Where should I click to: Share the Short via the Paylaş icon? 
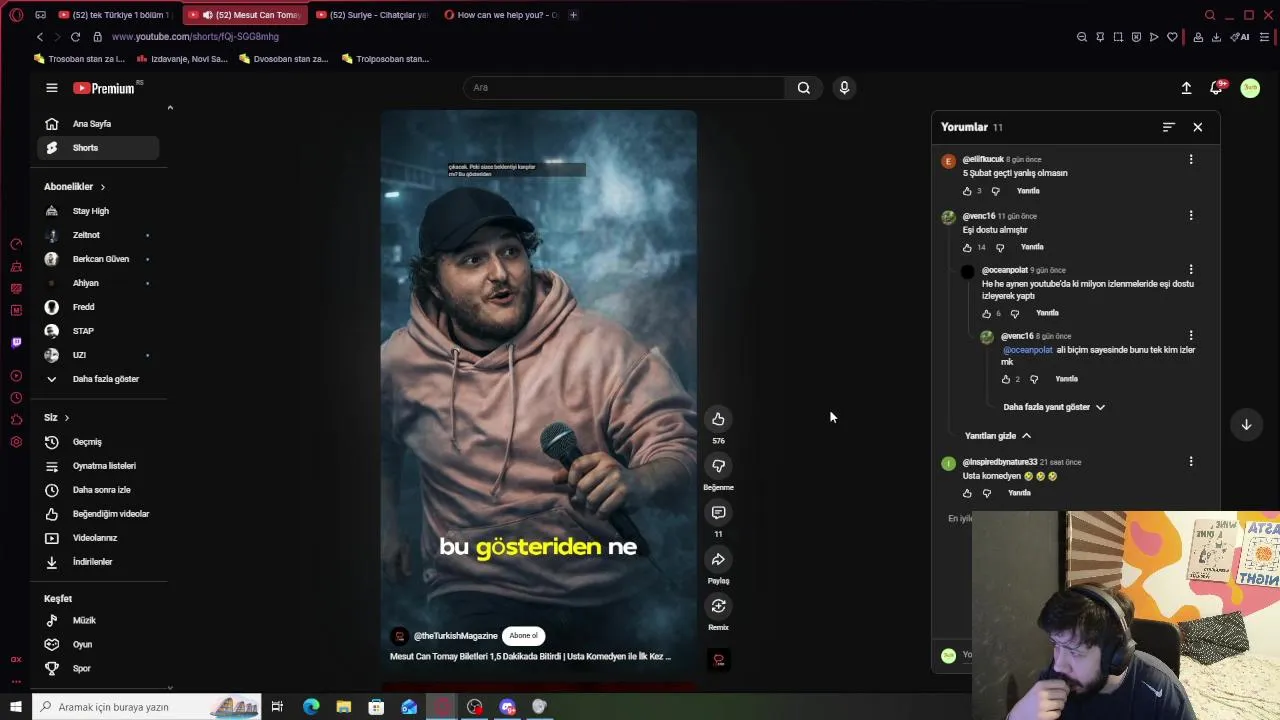point(718,560)
